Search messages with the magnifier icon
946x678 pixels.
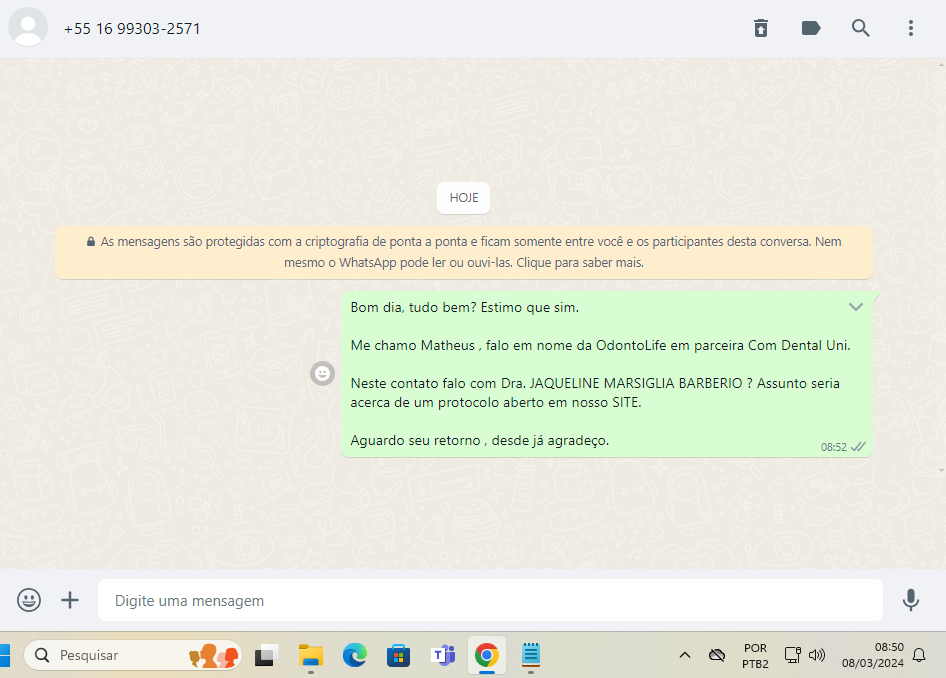click(x=860, y=28)
